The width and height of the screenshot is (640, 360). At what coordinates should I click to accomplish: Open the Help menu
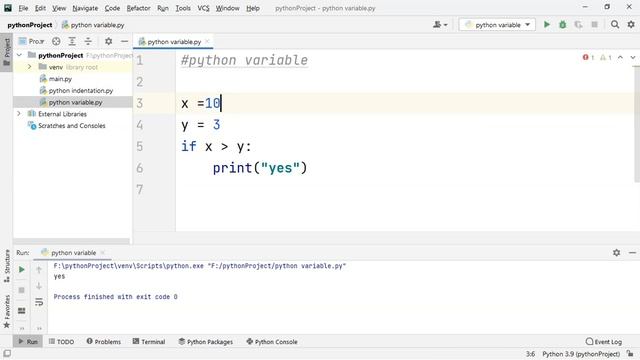pos(253,8)
